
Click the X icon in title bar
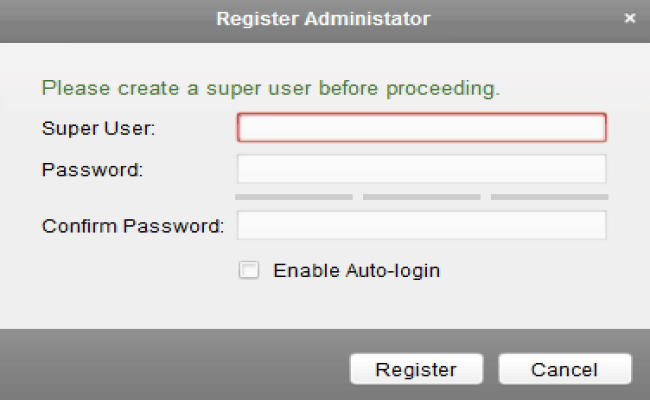629,19
